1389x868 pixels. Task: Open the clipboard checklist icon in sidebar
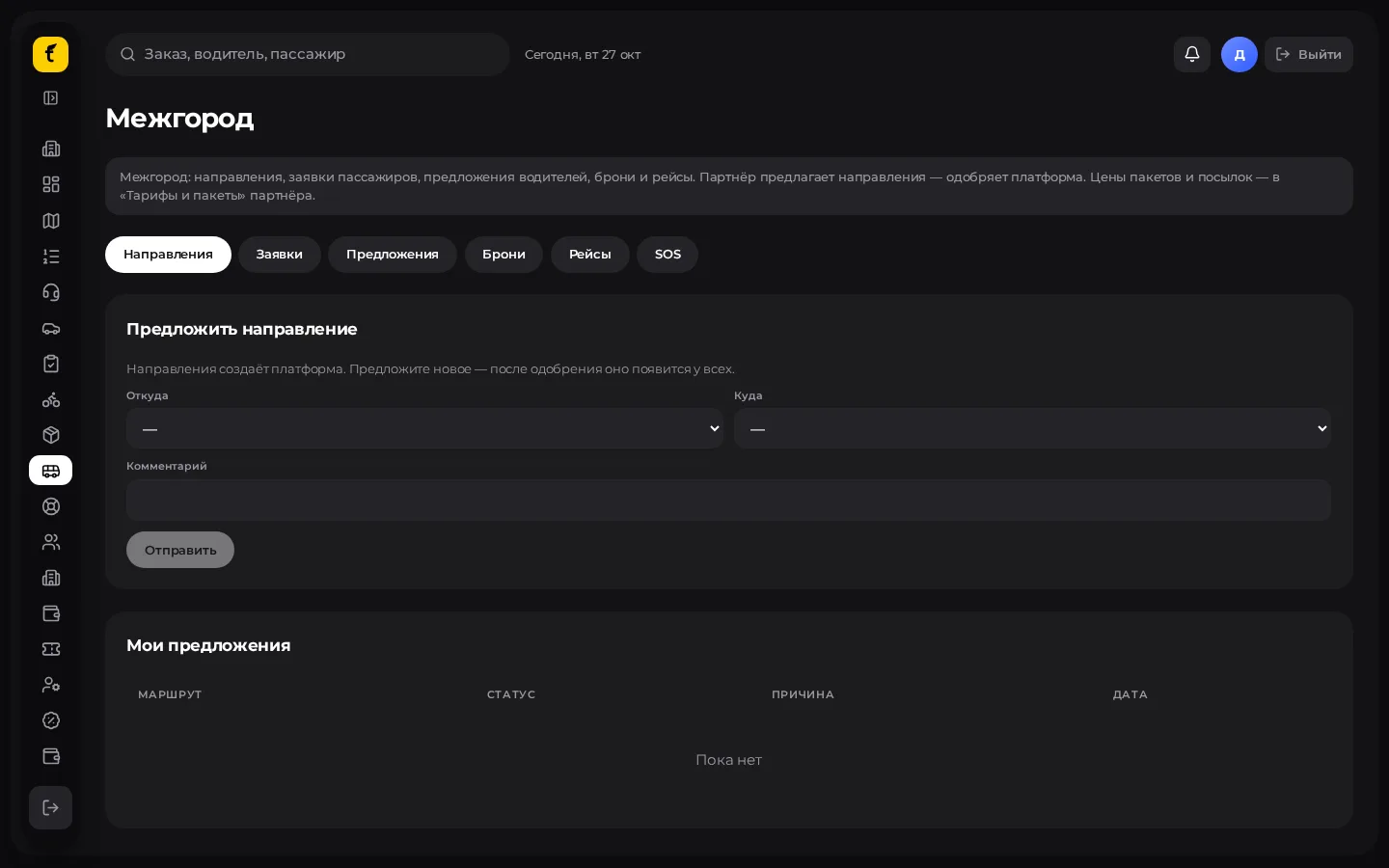(x=51, y=364)
